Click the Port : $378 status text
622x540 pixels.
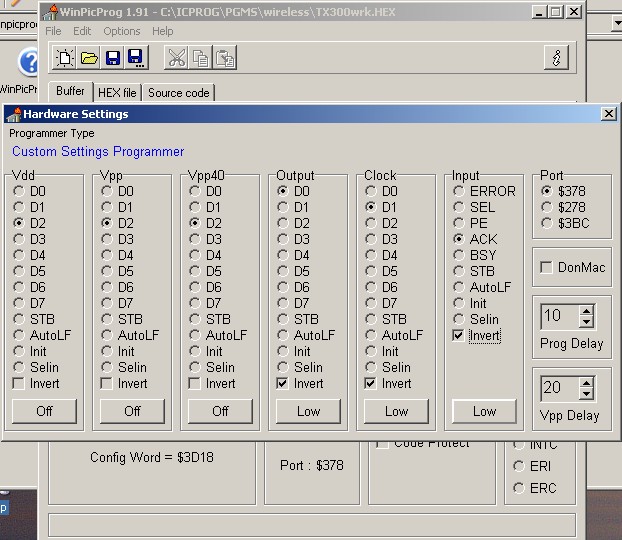(x=312, y=465)
